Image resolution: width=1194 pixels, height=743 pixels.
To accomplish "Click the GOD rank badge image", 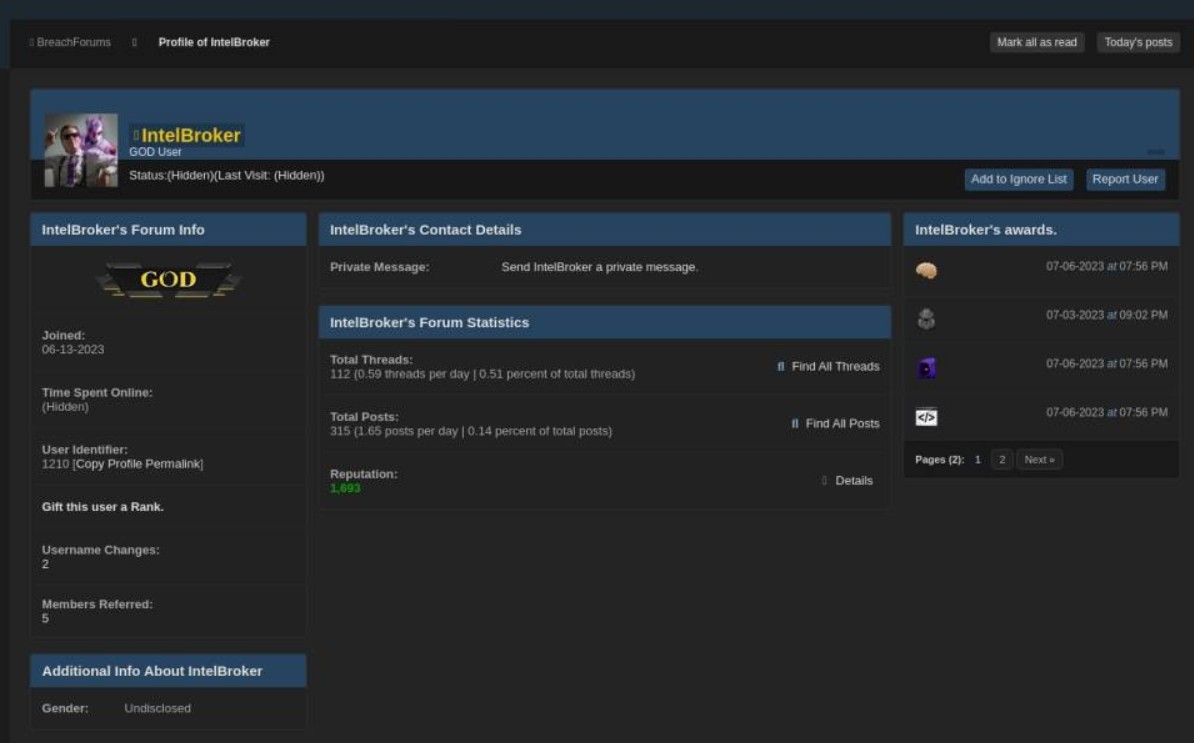I will click(x=168, y=281).
